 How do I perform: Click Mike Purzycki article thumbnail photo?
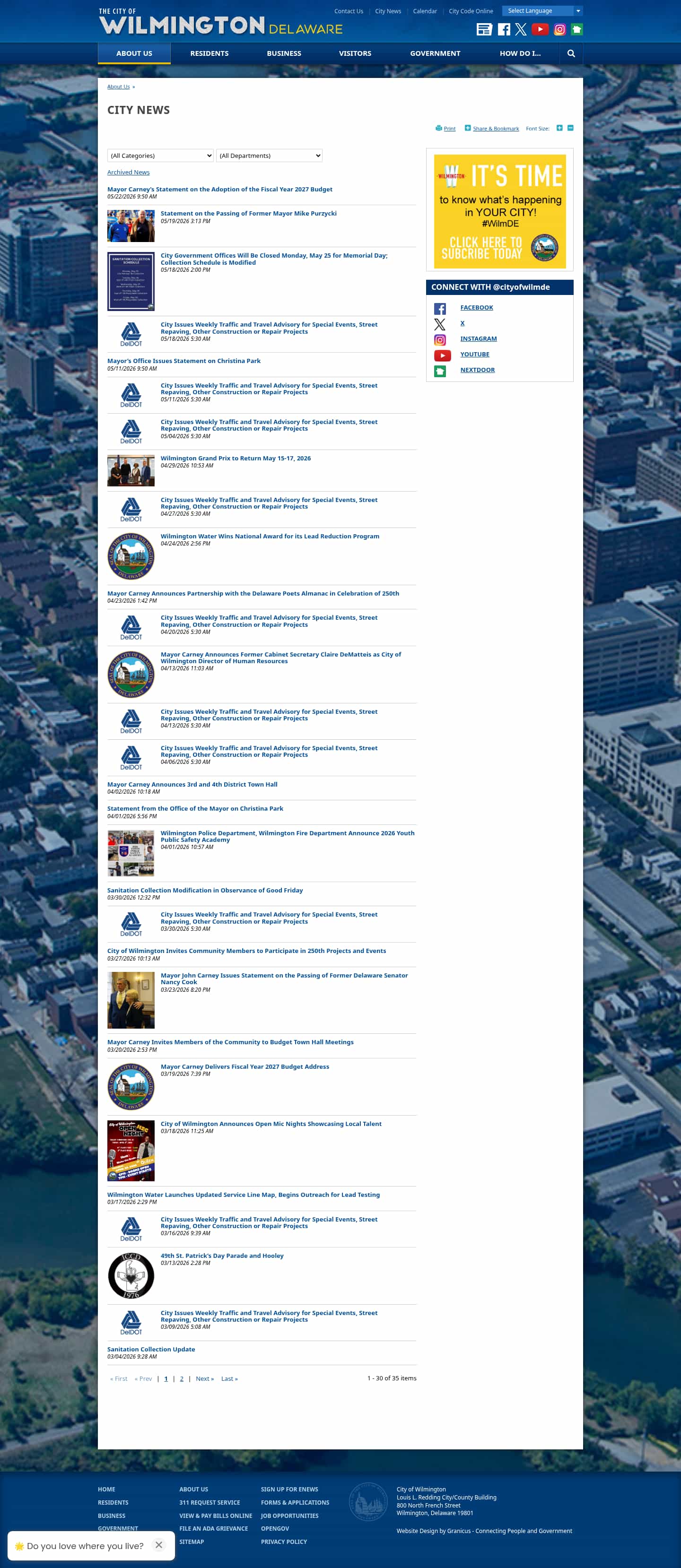[x=131, y=226]
